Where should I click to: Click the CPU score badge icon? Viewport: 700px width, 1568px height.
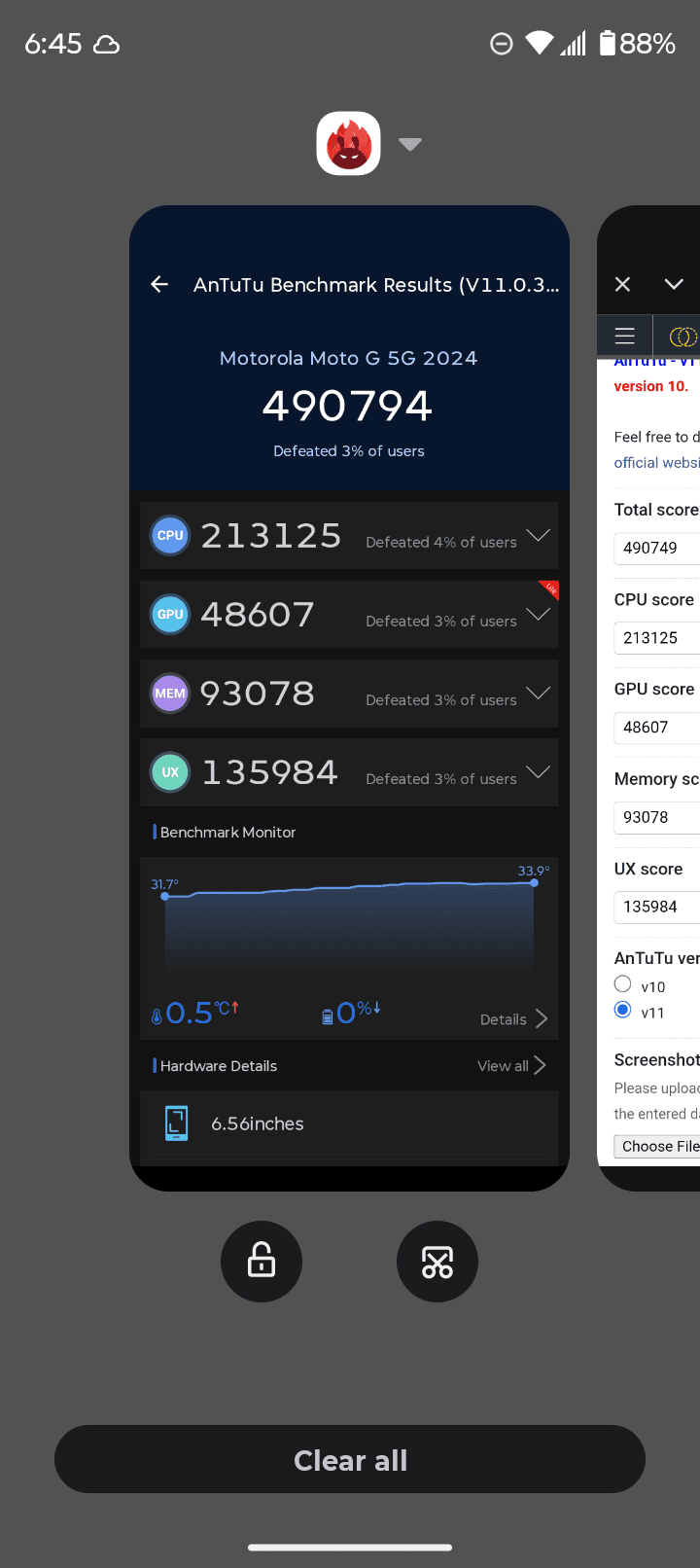(170, 535)
